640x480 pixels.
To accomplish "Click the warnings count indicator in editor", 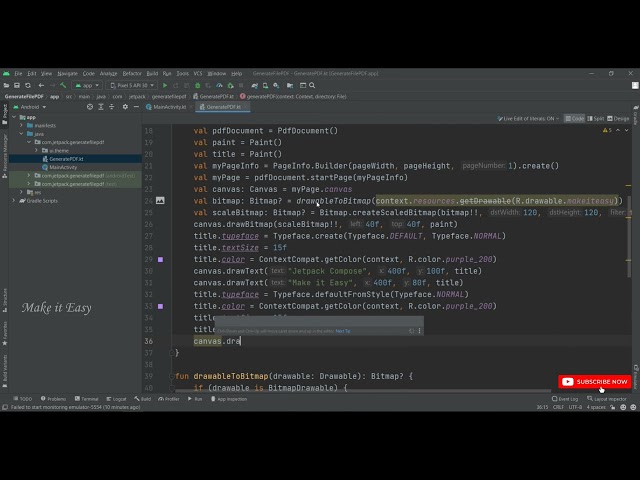I will [607, 130].
